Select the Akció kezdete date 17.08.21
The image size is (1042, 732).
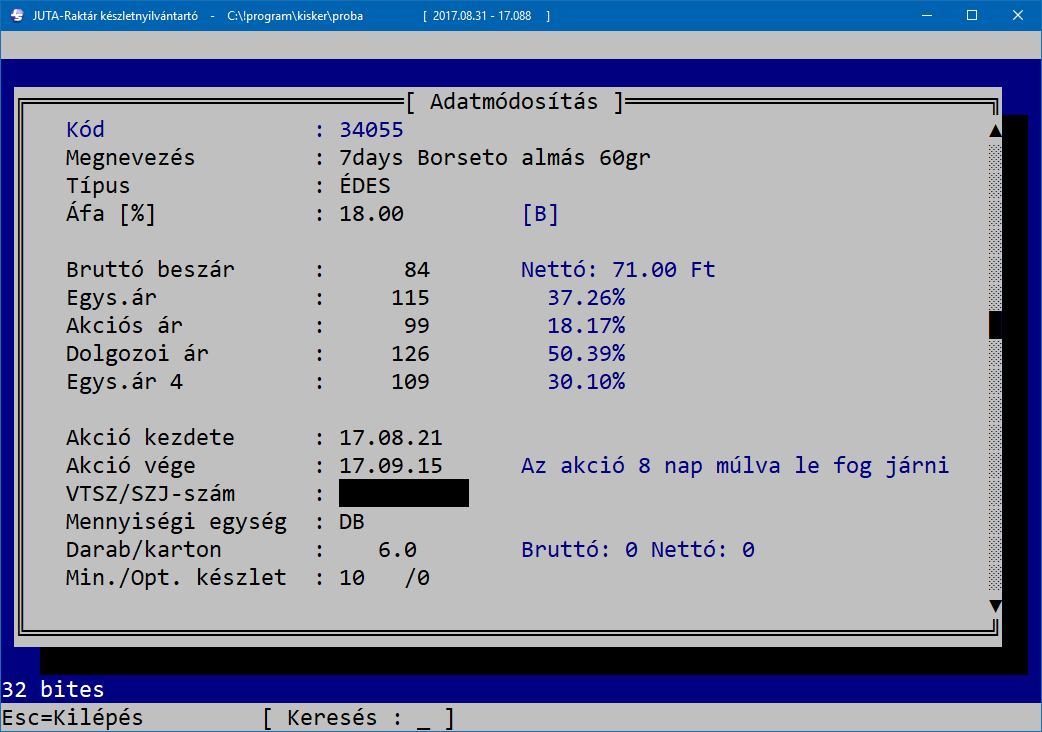click(390, 438)
